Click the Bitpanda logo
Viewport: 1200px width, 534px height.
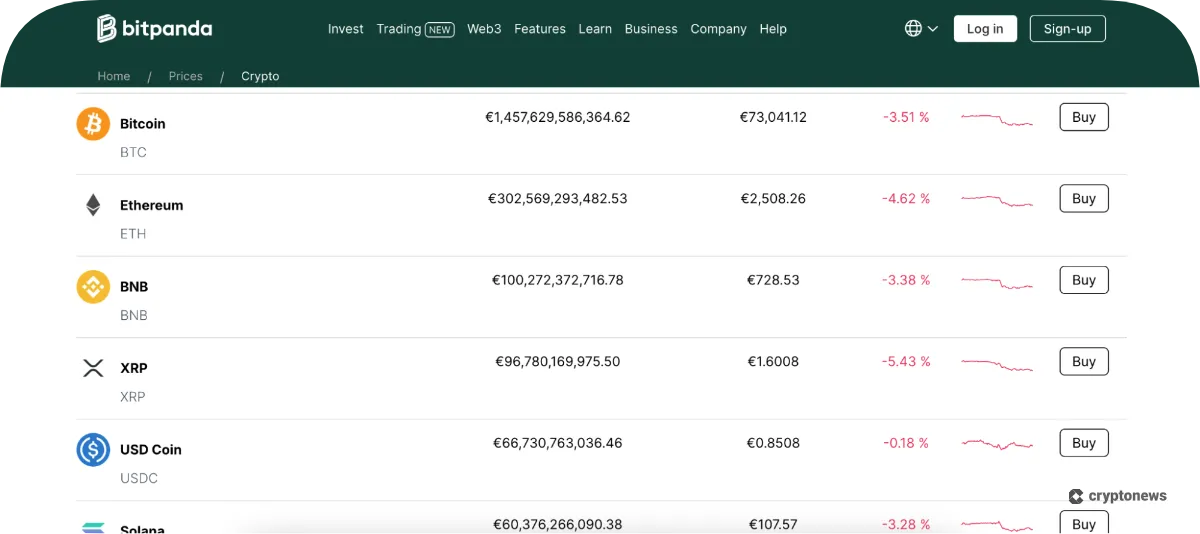tap(154, 28)
